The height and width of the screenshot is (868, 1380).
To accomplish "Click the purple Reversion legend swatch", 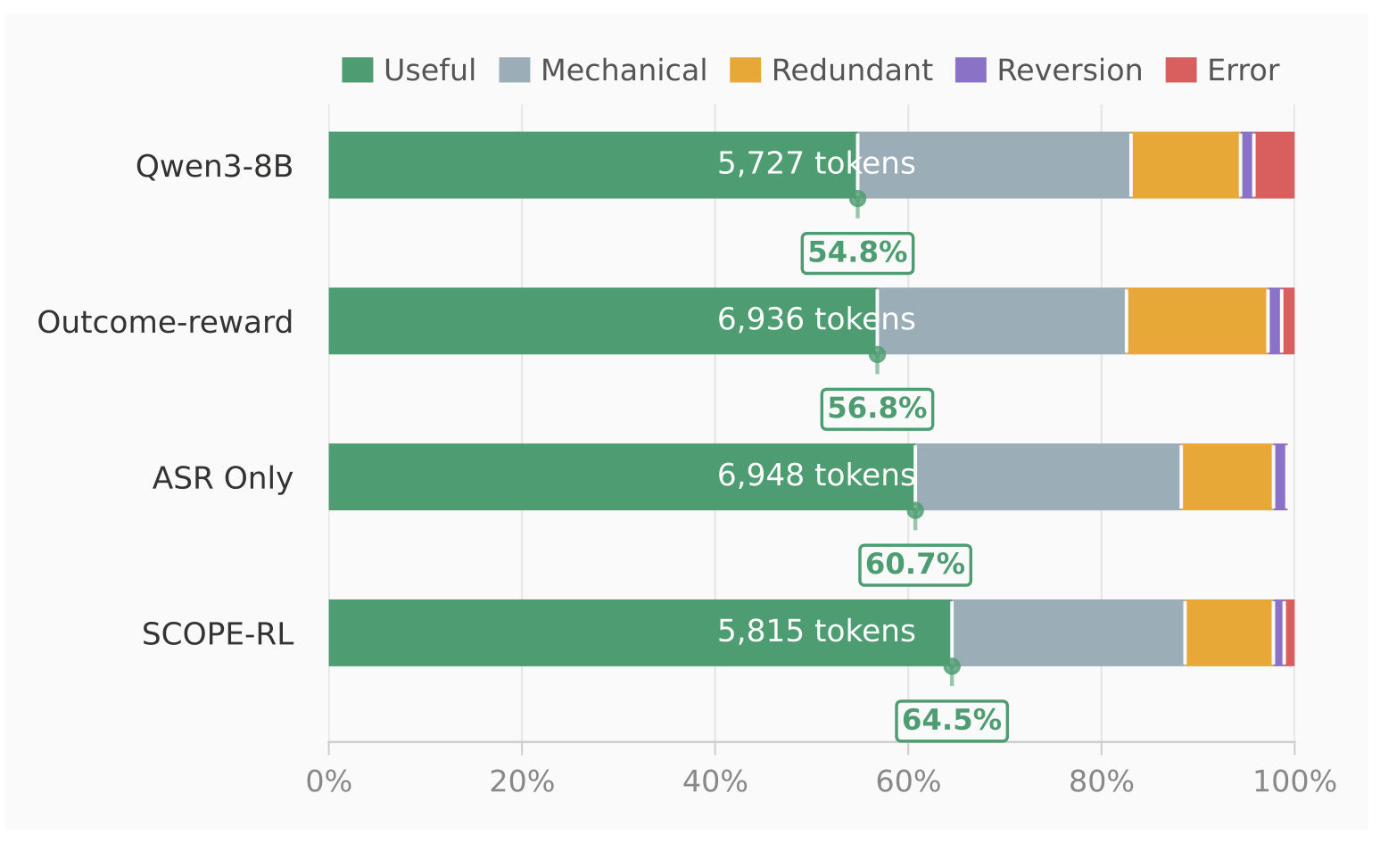I will 971,70.
